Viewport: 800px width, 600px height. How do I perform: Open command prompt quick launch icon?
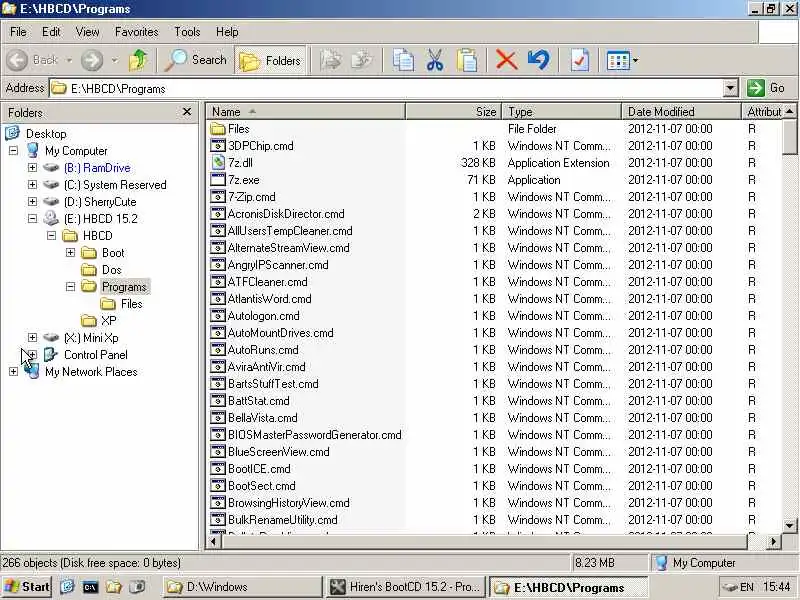[90, 587]
